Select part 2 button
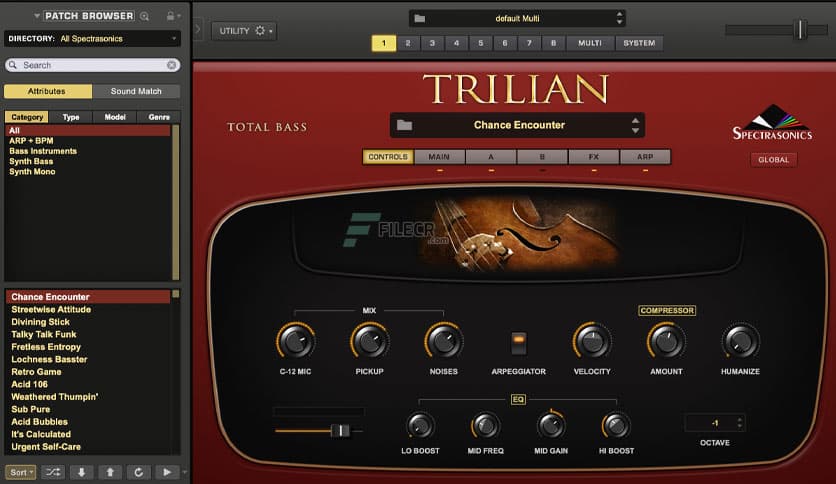This screenshot has width=836, height=484. pos(408,43)
